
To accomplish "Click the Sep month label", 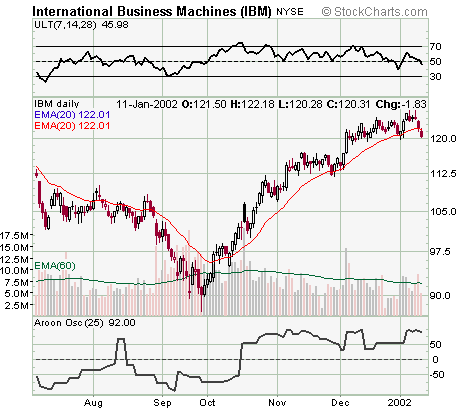I will click(162, 403).
